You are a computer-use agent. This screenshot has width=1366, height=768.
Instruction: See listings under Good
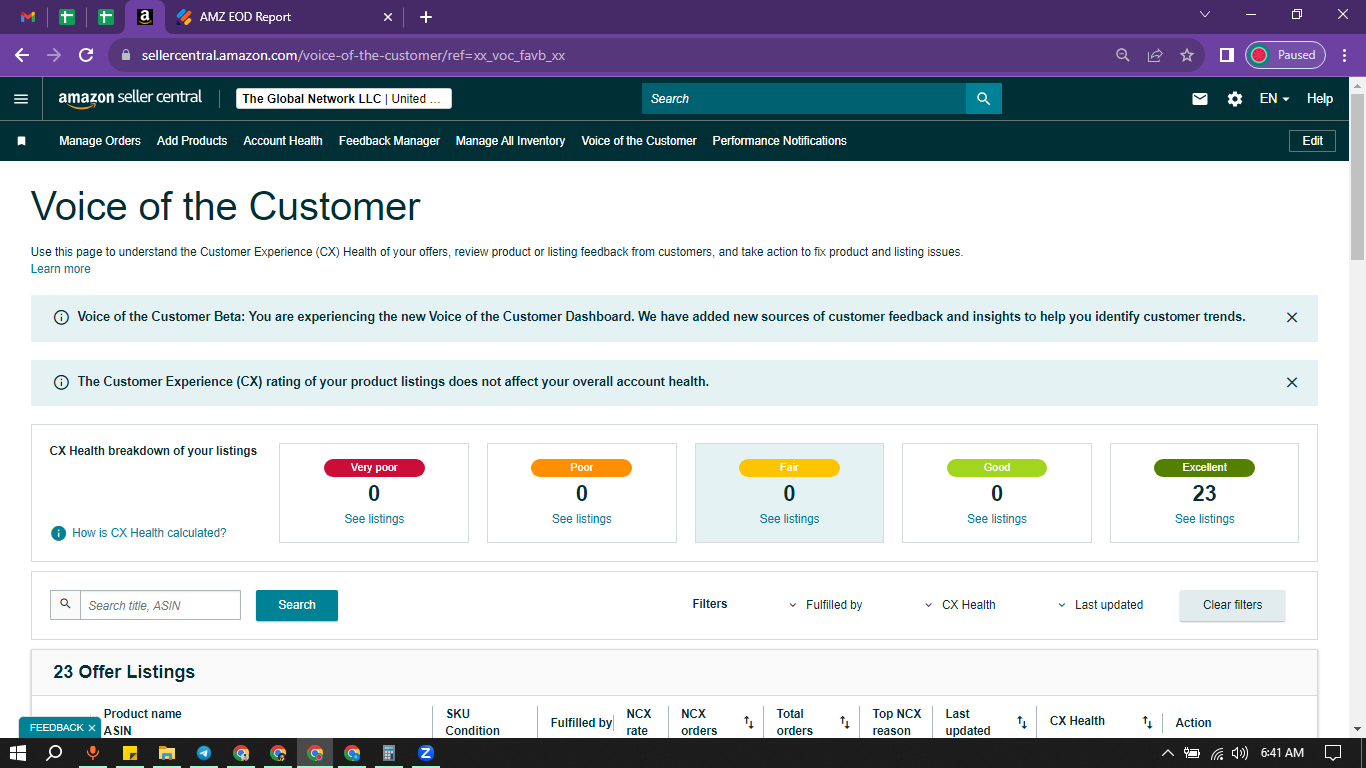point(997,519)
